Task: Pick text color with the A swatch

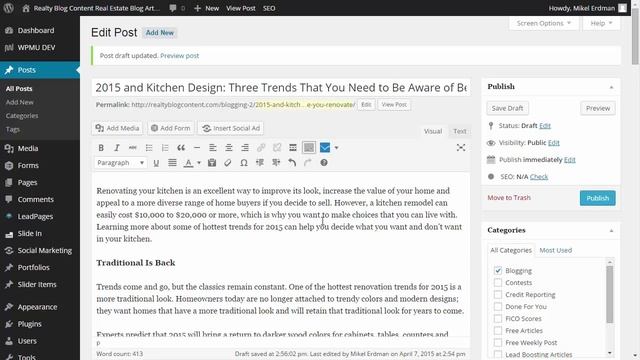Action: (x=188, y=163)
